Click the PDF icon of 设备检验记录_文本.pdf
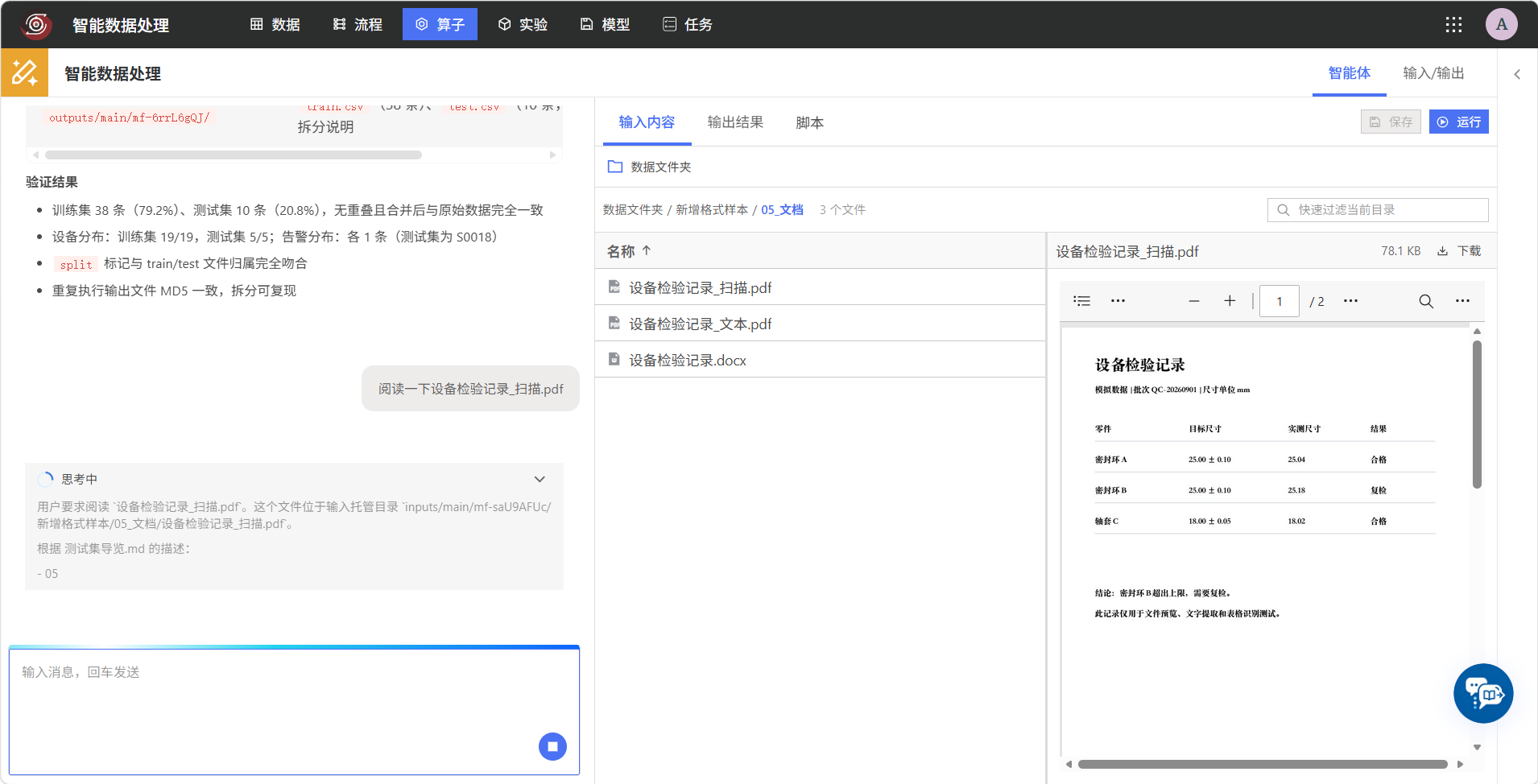Screen dimensions: 1538x784 (x=614, y=323)
